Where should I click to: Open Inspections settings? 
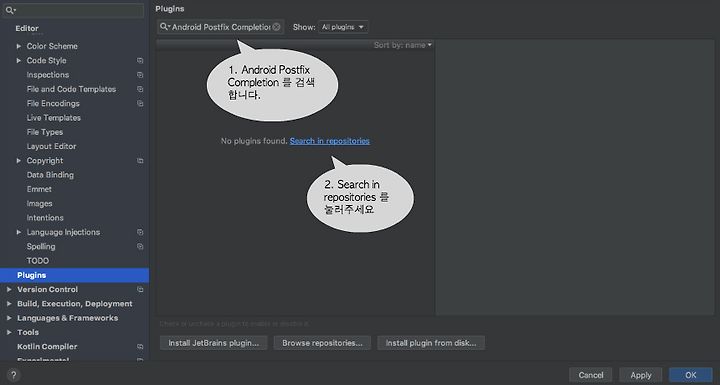coord(48,75)
